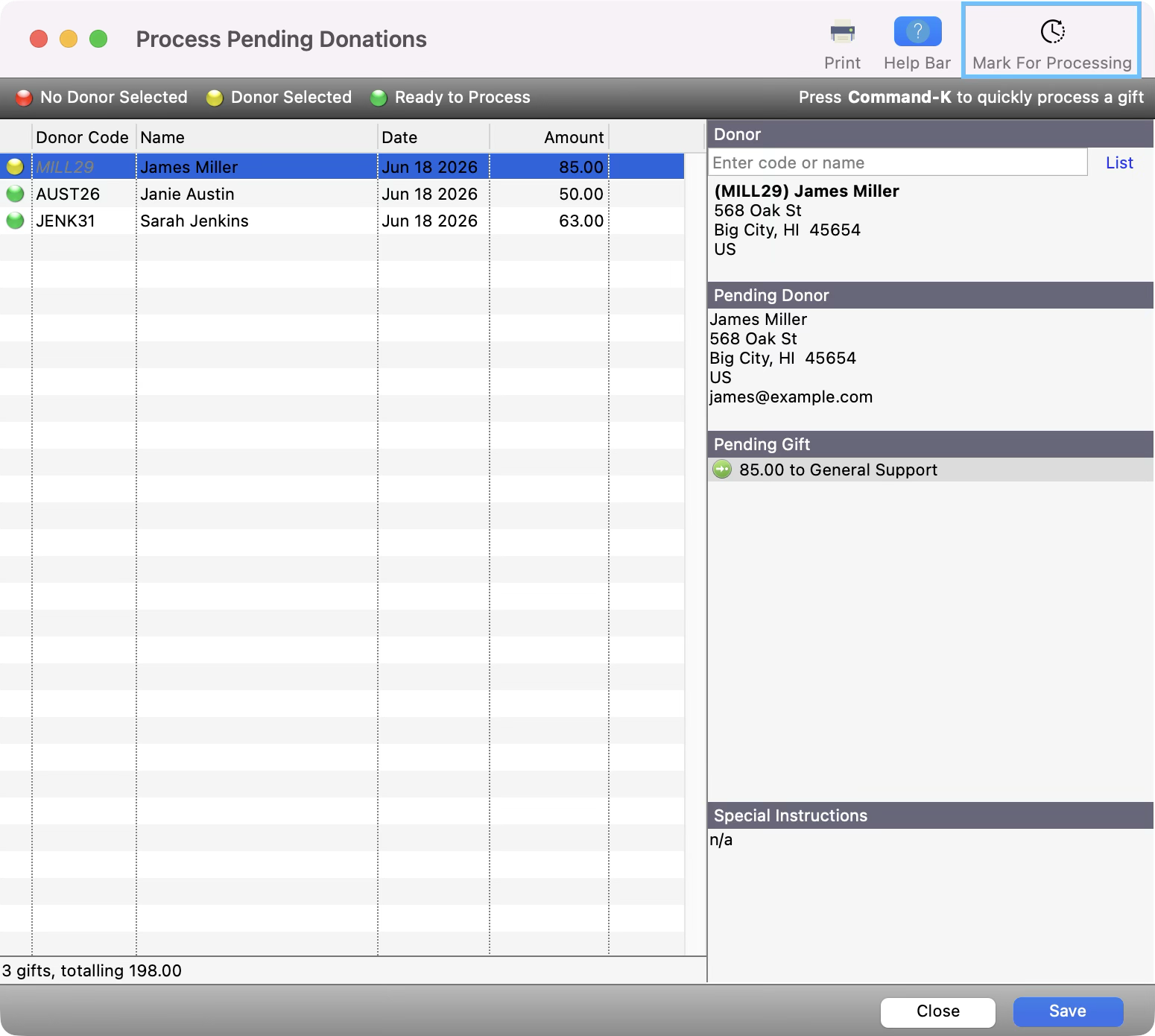Click the green Ready to Process legend dot
Viewport: 1155px width, 1036px height.
coord(379,98)
